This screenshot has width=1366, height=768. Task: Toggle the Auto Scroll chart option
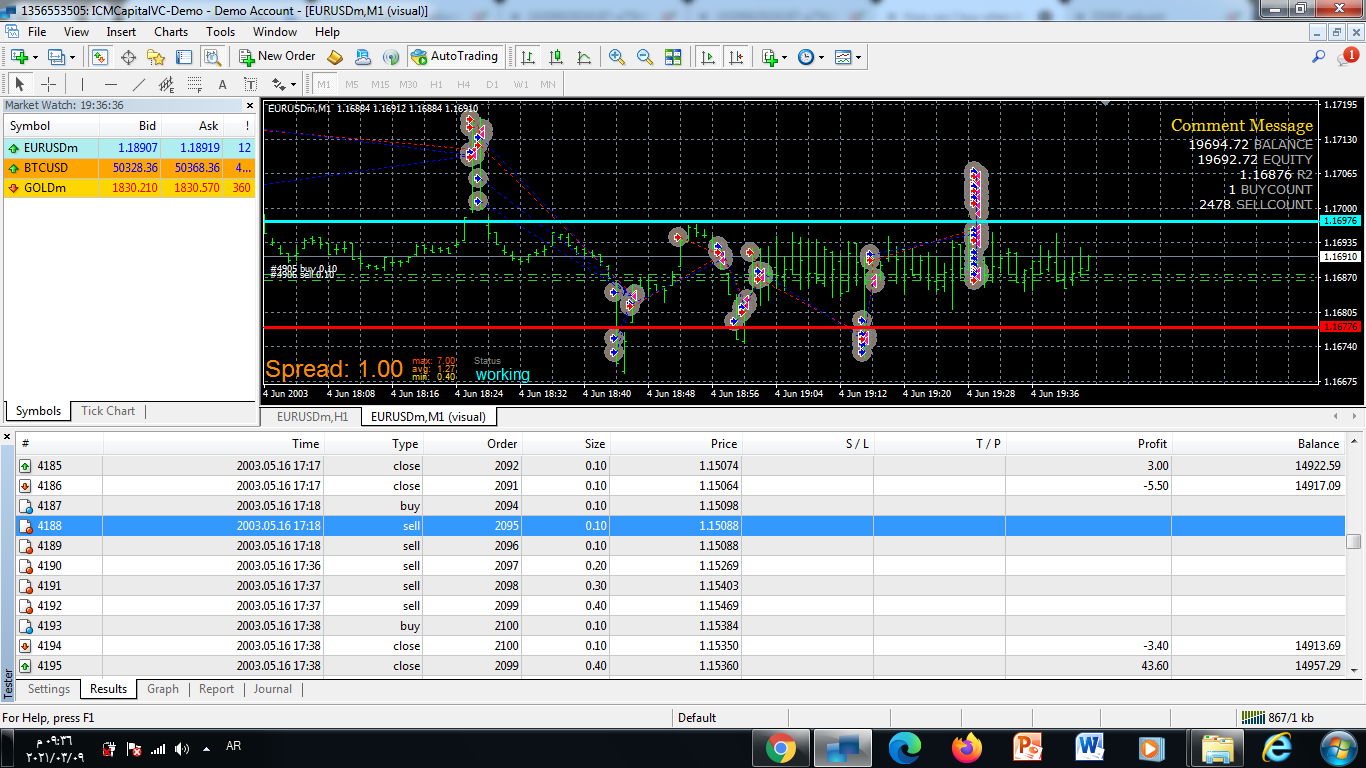[x=709, y=57]
